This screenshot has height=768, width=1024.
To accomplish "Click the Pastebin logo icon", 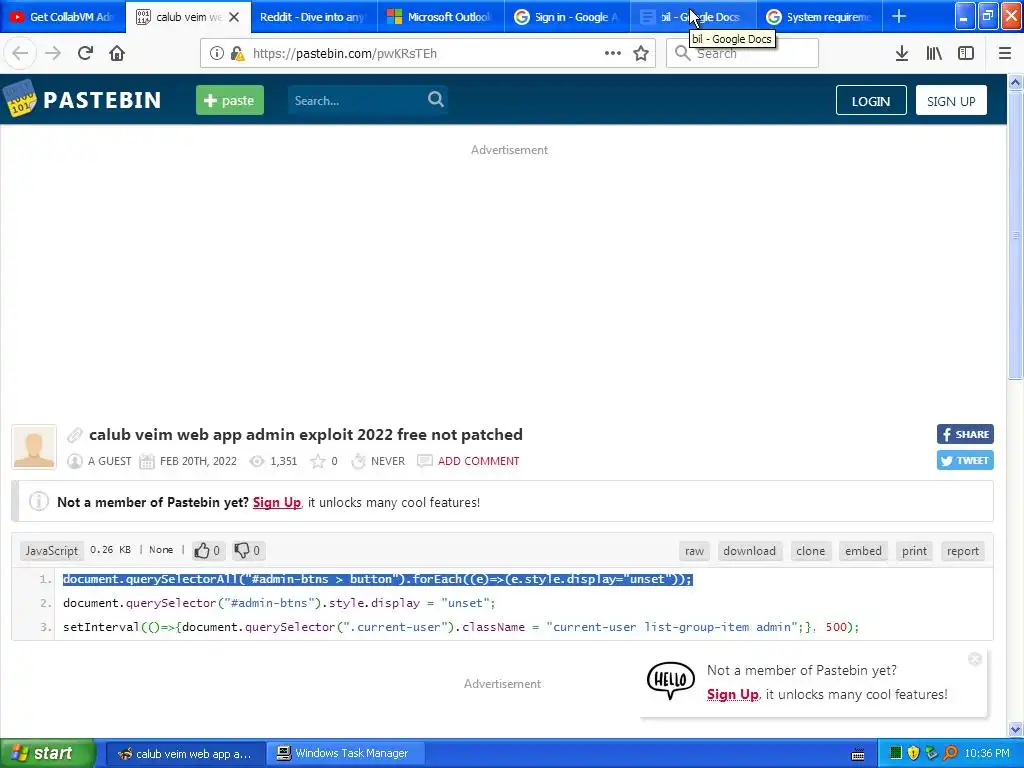I will click(19, 99).
